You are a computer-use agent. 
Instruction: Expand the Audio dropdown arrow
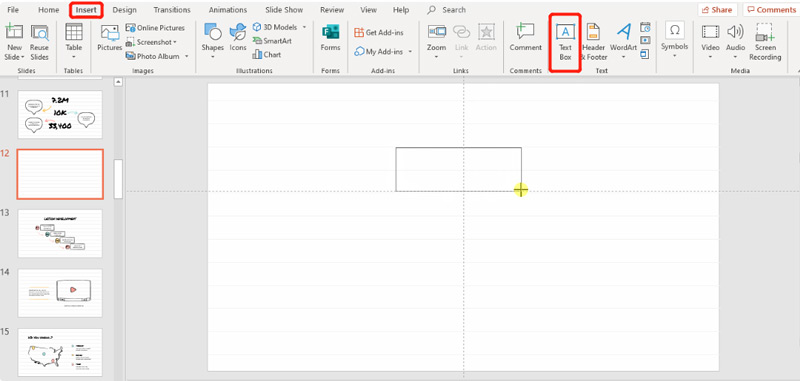735,57
